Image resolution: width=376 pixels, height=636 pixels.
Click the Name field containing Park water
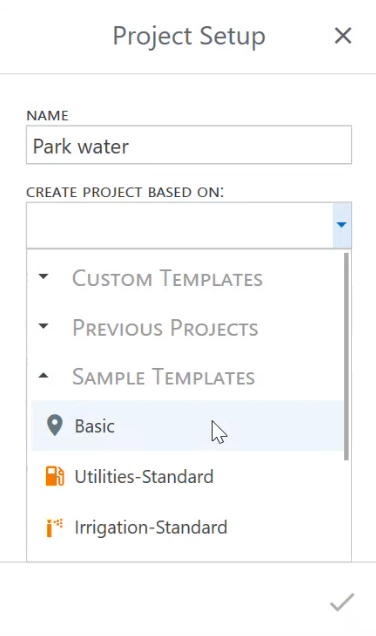coord(189,145)
